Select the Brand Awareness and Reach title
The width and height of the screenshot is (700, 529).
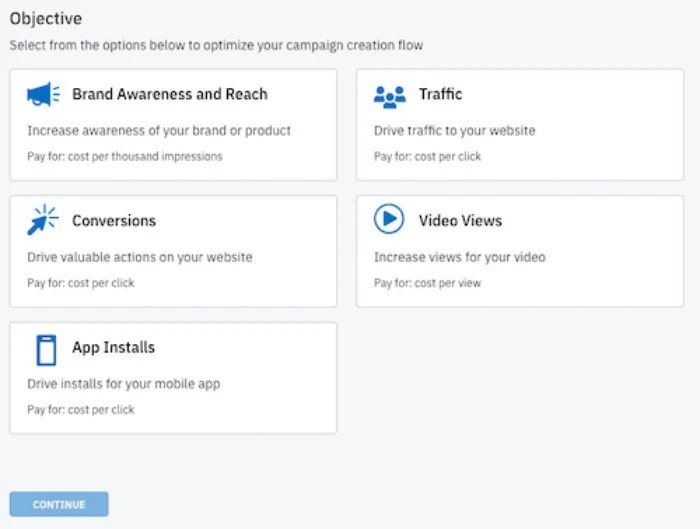pyautogui.click(x=169, y=94)
